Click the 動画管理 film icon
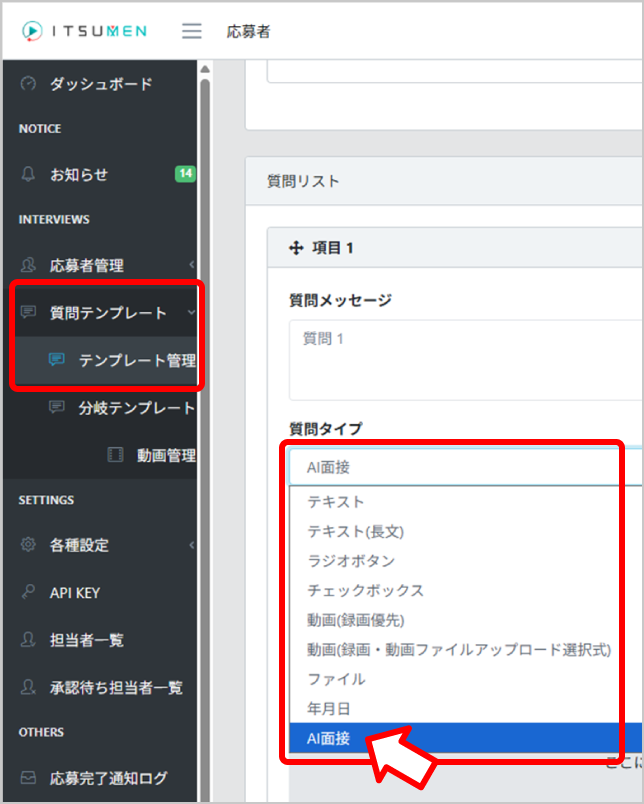The width and height of the screenshot is (644, 804). [117, 455]
